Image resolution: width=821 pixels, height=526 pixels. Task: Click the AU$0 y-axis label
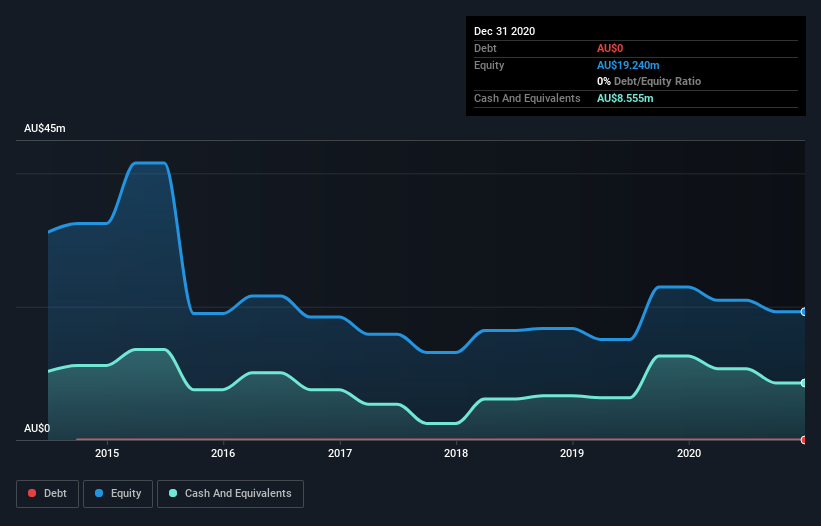pos(37,428)
